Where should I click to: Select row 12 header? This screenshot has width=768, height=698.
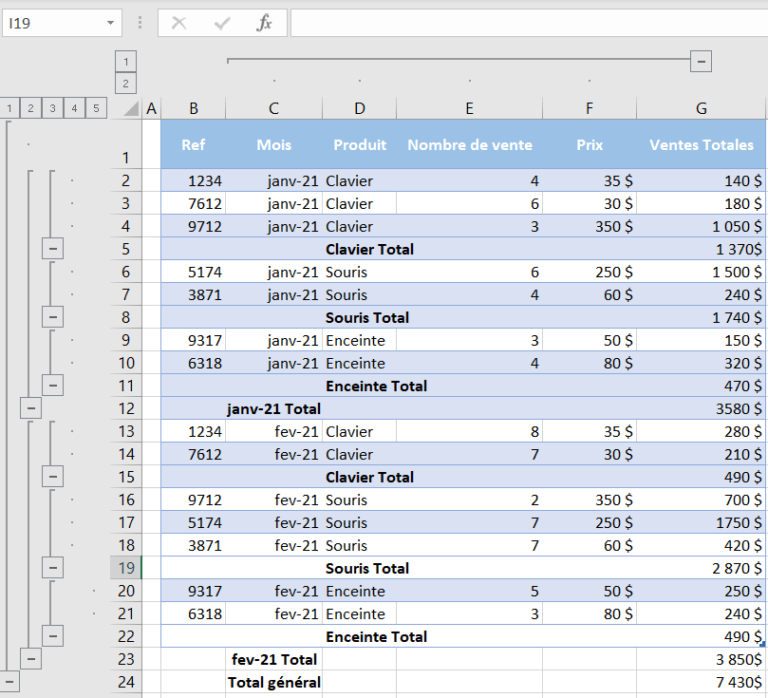(126, 409)
